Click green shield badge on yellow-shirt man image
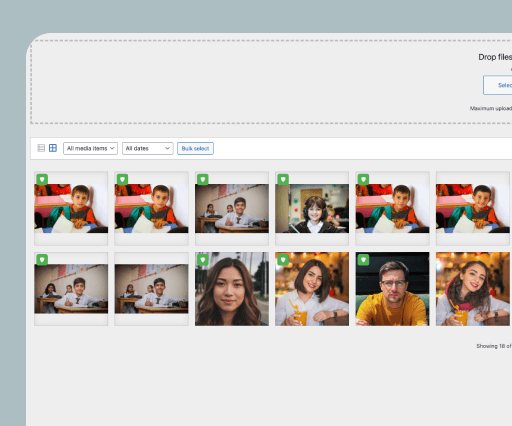512x426 pixels. pyautogui.click(x=363, y=260)
